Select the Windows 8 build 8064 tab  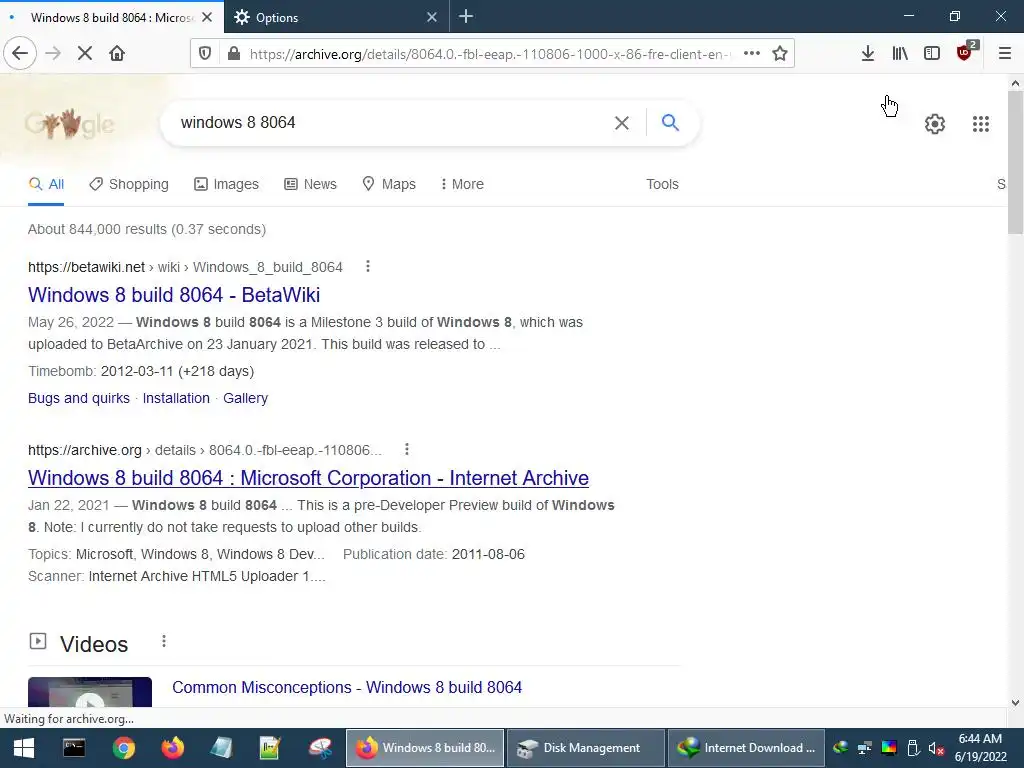pyautogui.click(x=112, y=17)
